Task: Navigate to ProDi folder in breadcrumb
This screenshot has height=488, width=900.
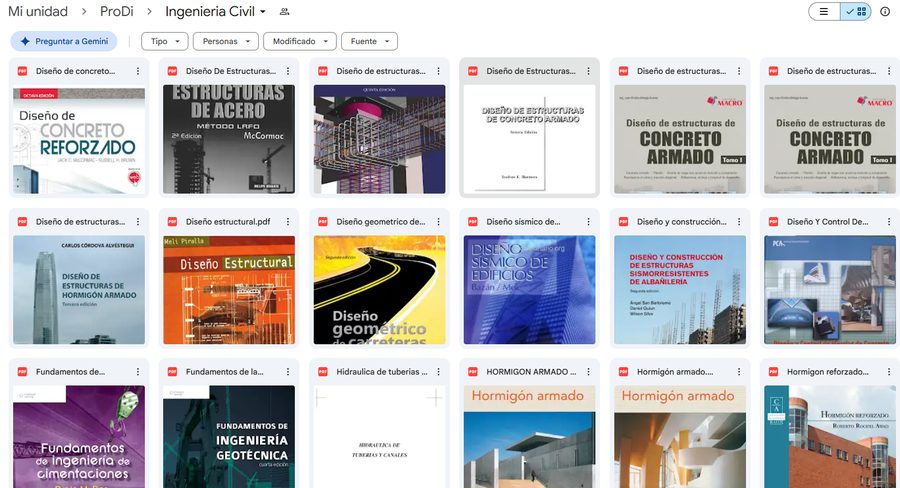Action: 117,11
